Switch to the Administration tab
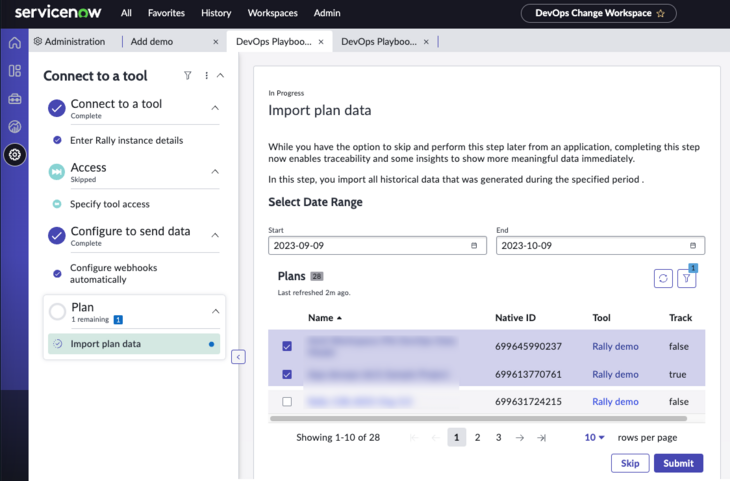The image size is (730, 481). [70, 42]
